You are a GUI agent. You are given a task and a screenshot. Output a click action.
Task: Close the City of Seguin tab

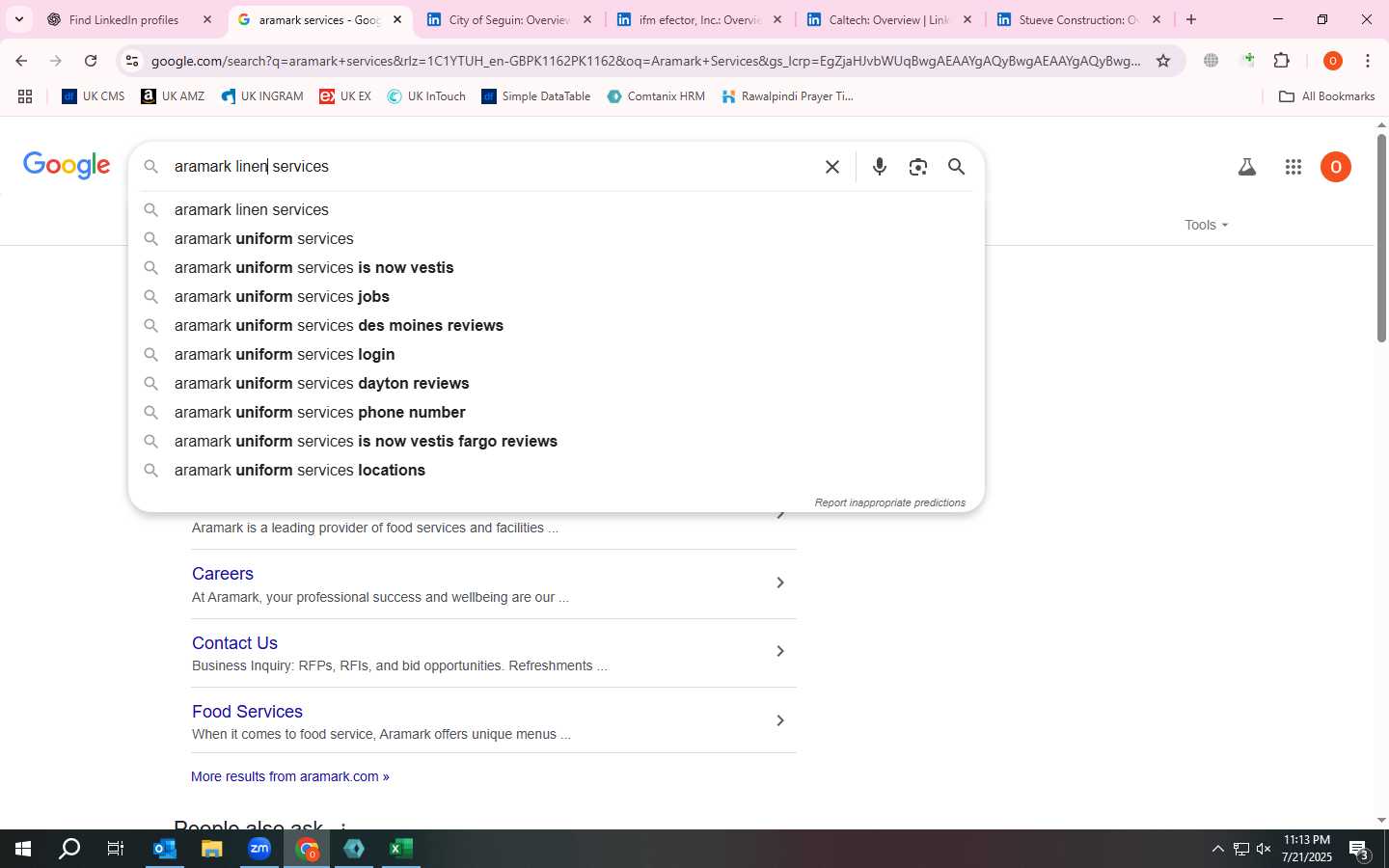(x=587, y=19)
